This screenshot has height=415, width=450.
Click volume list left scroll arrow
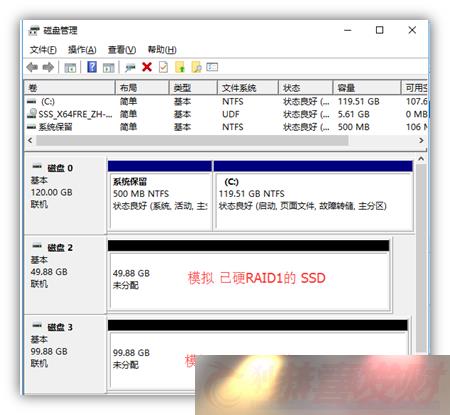30,140
